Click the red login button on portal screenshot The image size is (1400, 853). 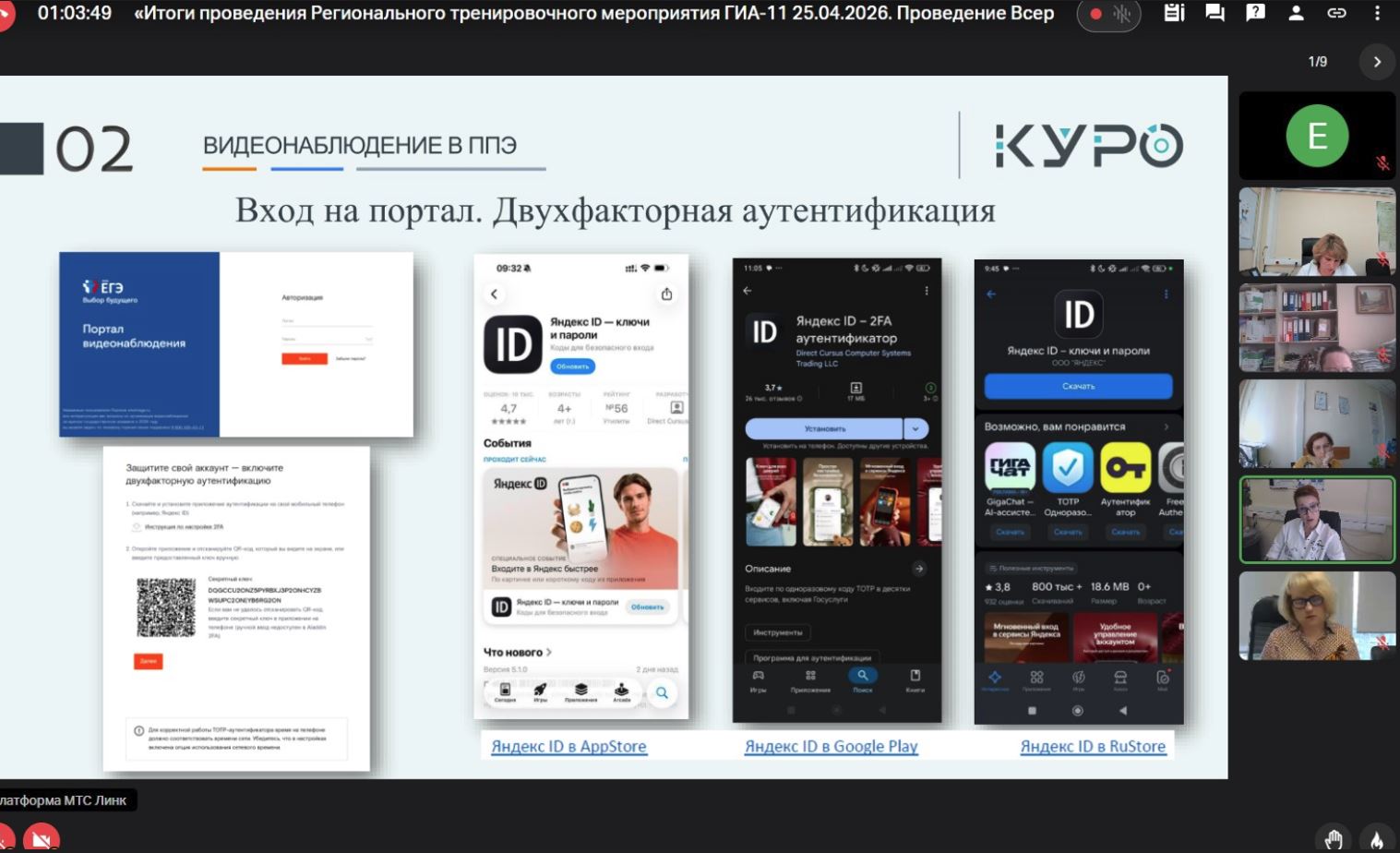305,358
